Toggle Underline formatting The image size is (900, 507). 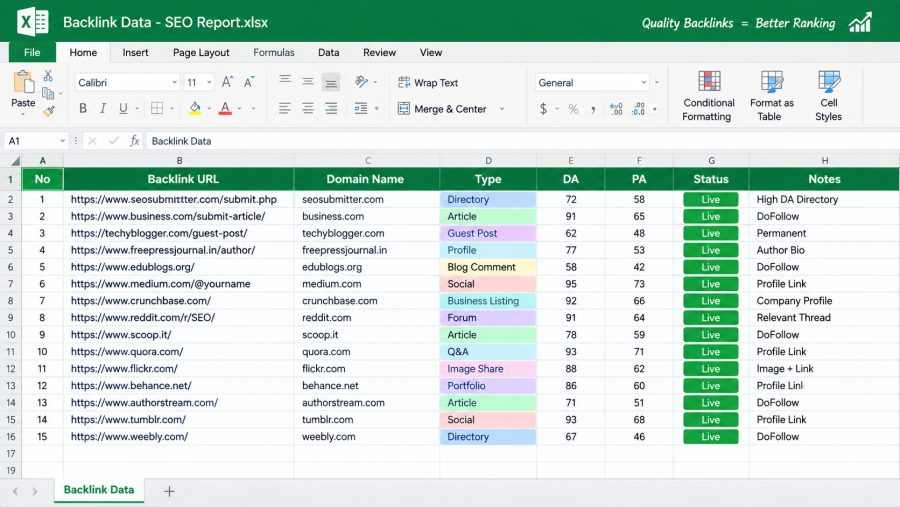[x=123, y=108]
